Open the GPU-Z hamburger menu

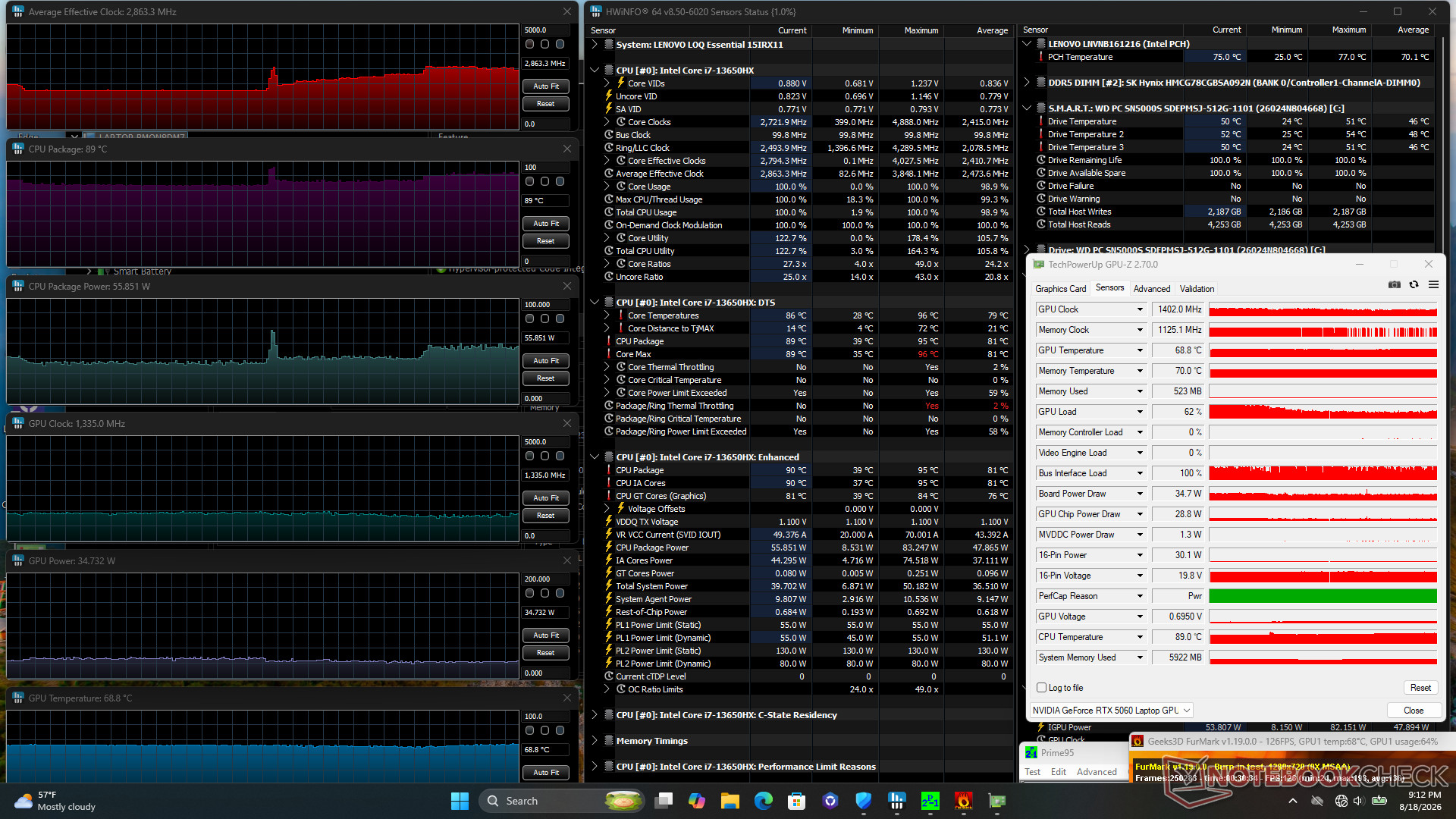point(1433,285)
